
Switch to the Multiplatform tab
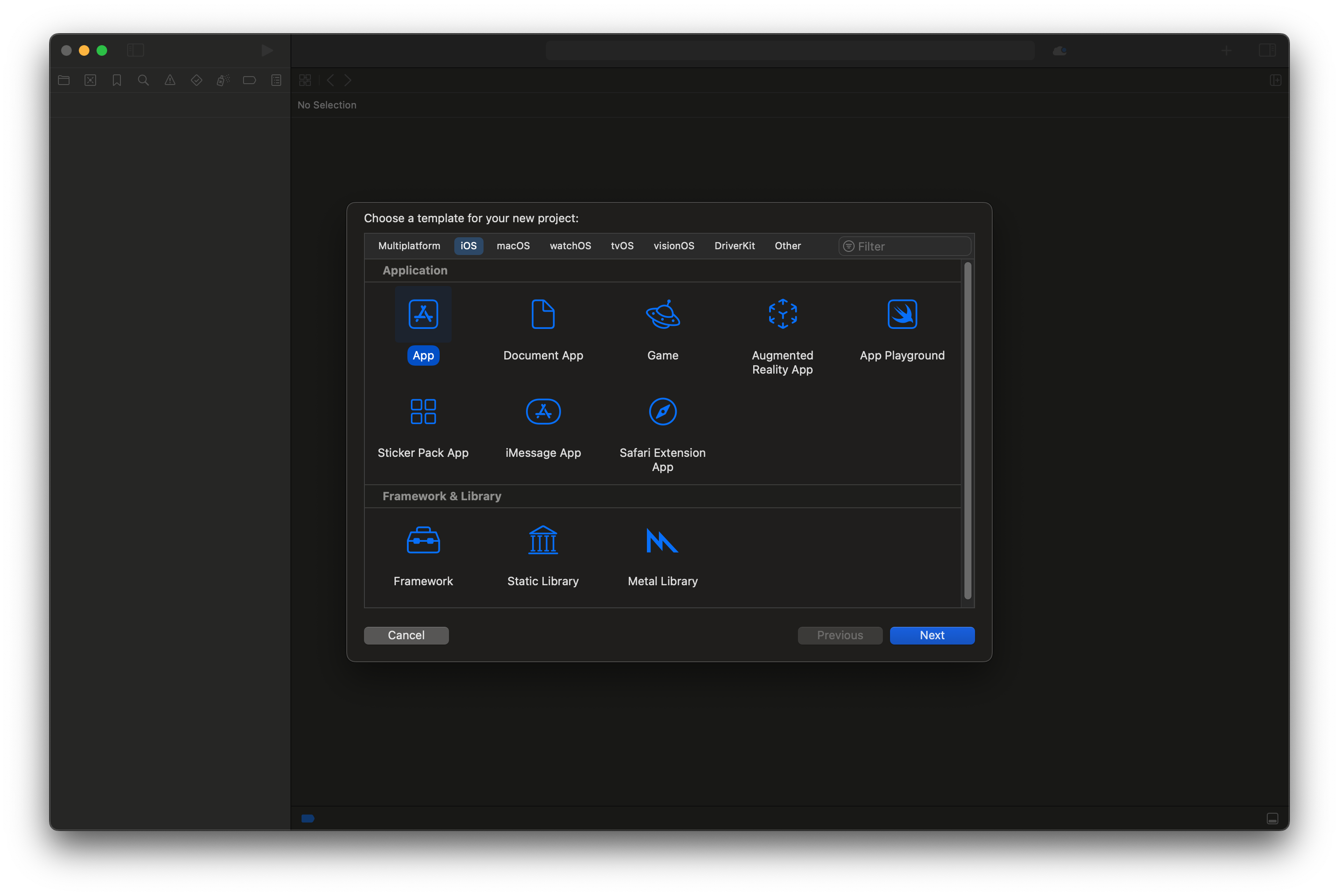click(x=409, y=246)
